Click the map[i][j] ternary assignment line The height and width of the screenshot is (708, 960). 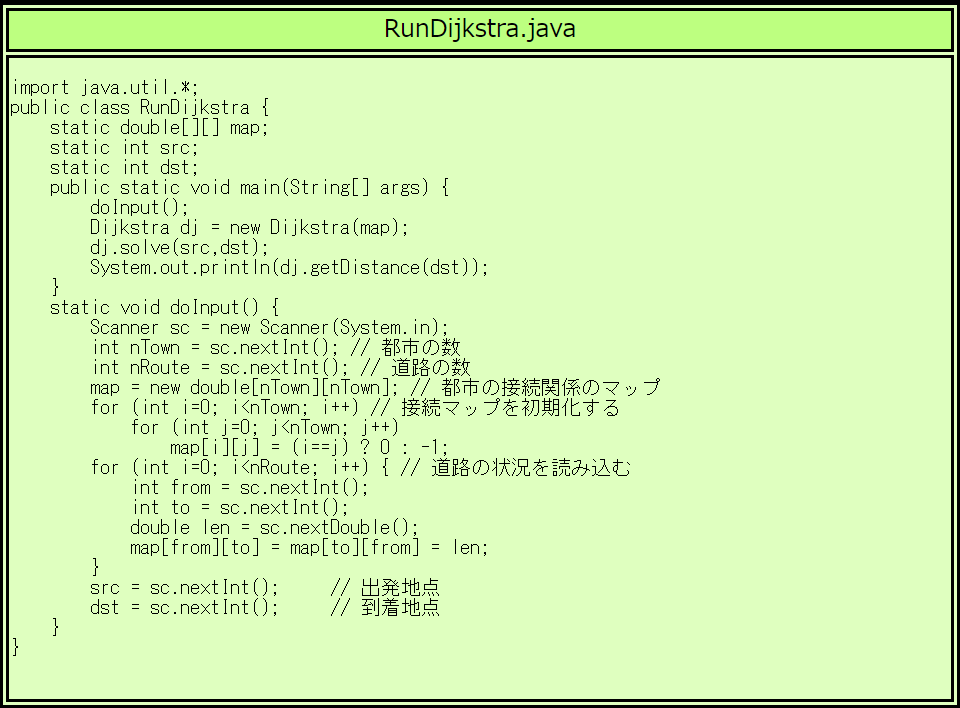click(309, 447)
